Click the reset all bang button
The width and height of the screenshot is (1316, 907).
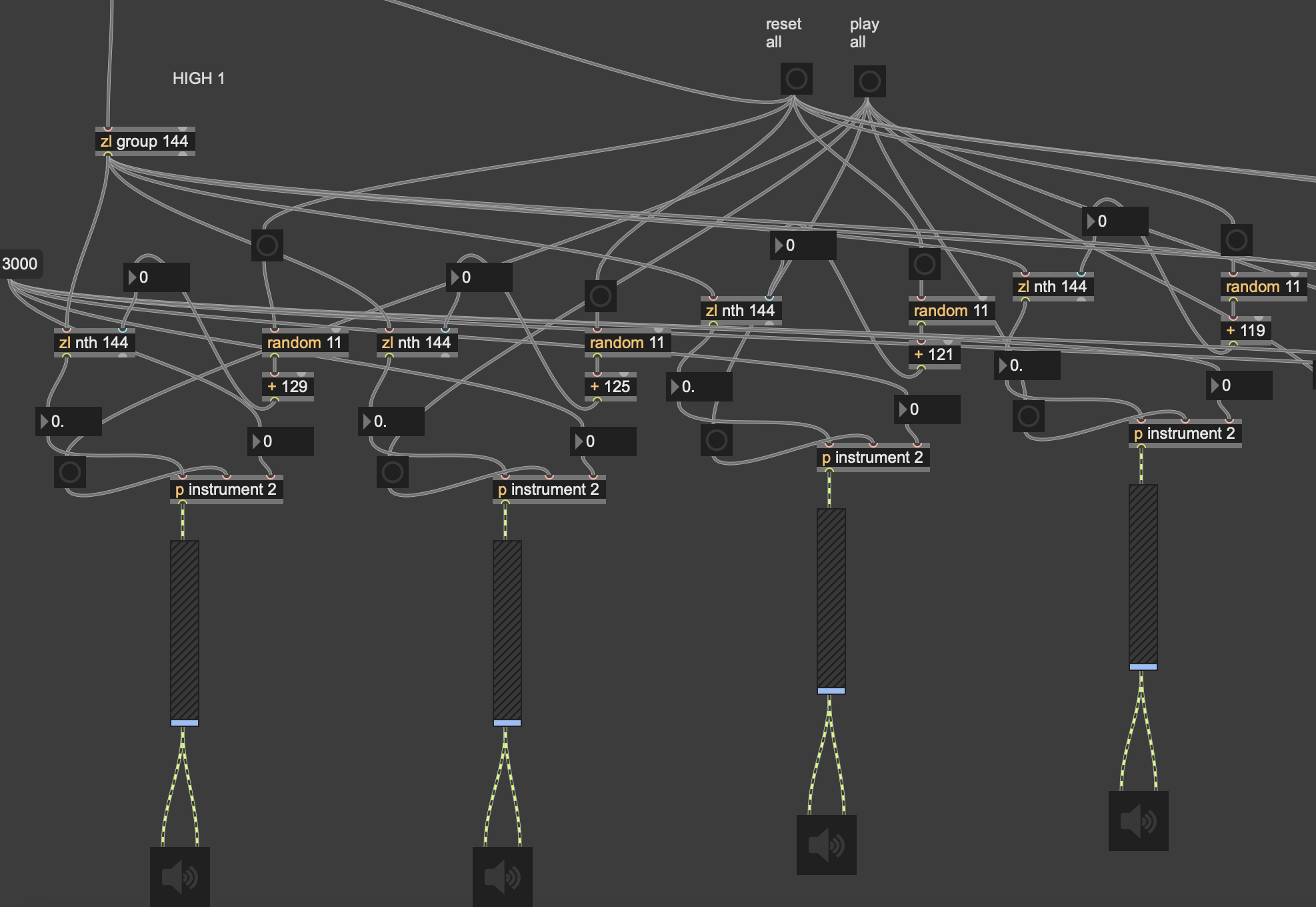pos(796,79)
